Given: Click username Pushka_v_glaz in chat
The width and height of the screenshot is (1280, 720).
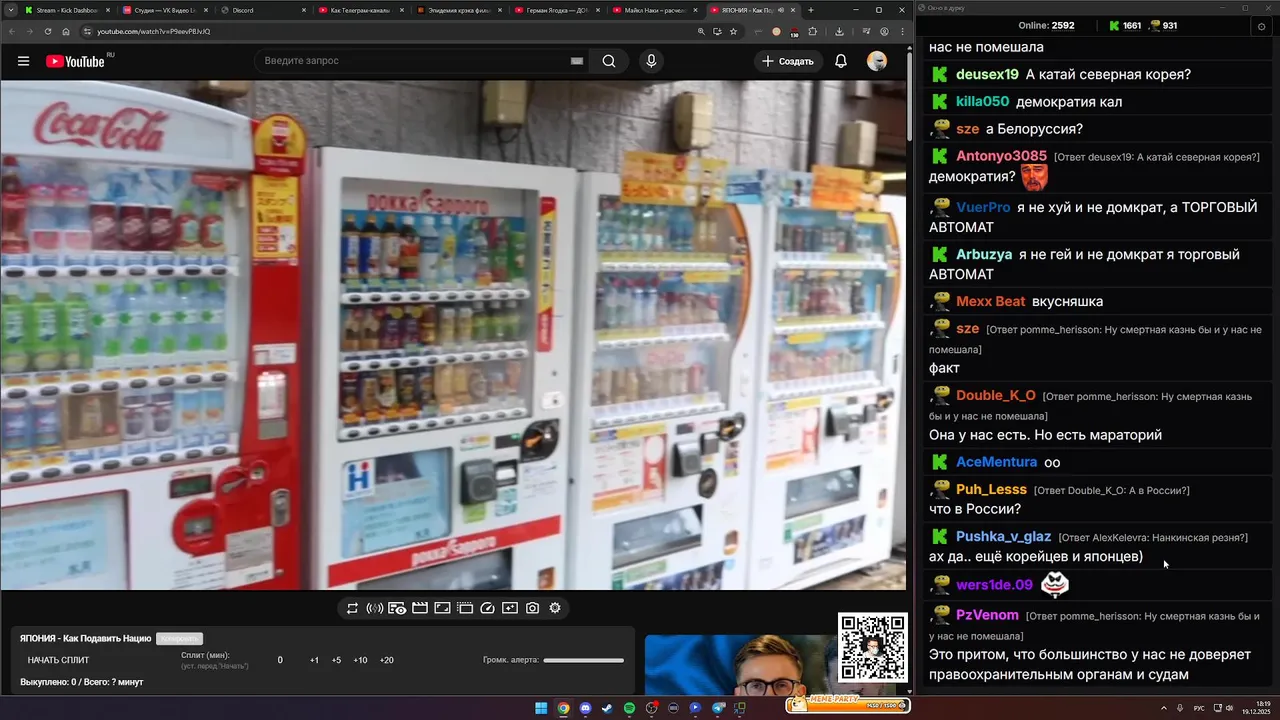Looking at the screenshot, I should [1003, 537].
